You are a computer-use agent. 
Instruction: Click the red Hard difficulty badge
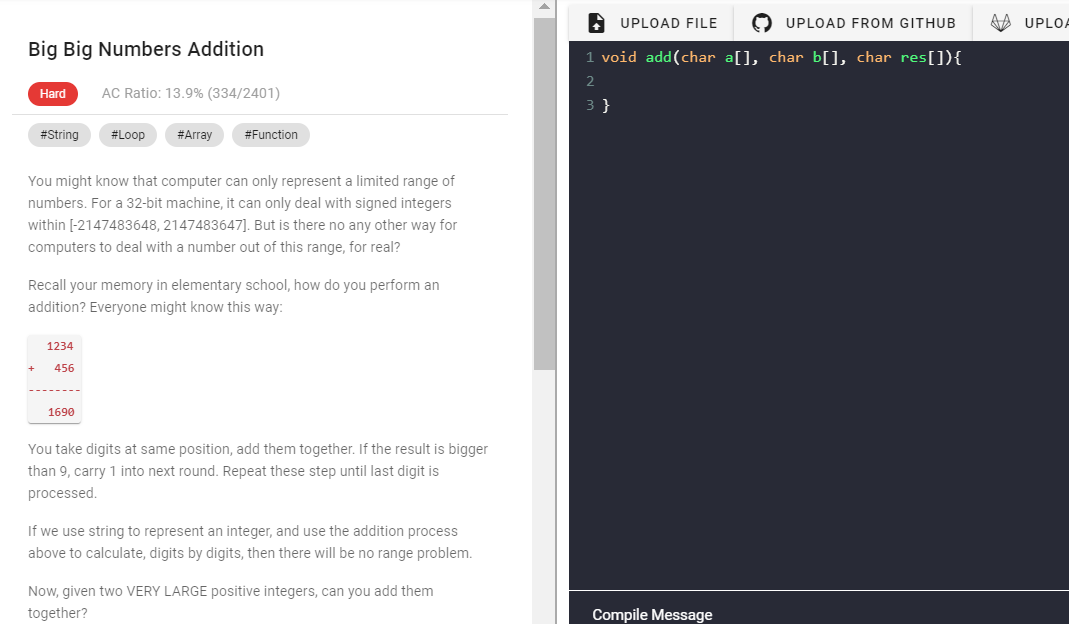click(52, 93)
